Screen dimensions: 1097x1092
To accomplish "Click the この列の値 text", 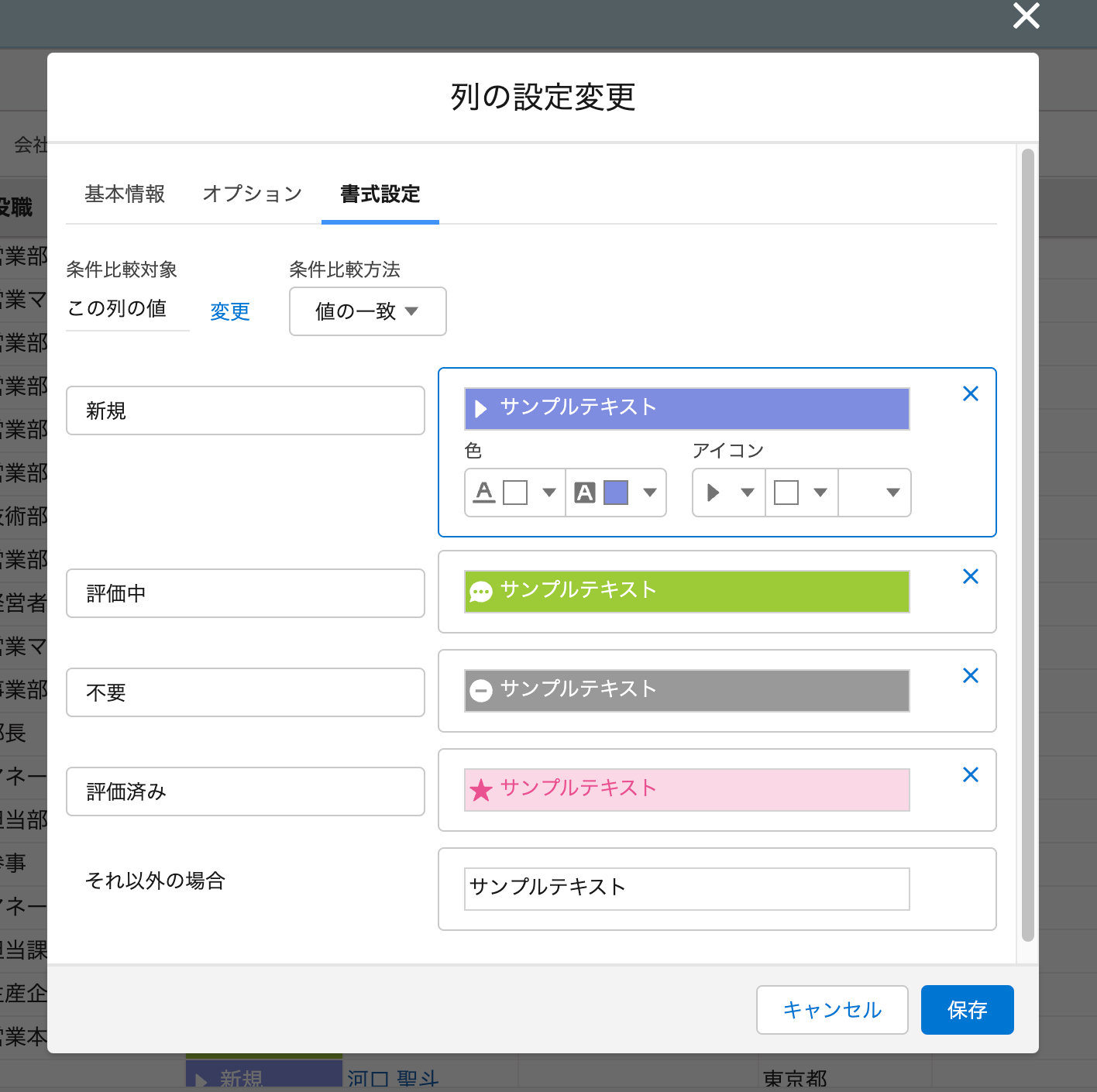I will 117,308.
